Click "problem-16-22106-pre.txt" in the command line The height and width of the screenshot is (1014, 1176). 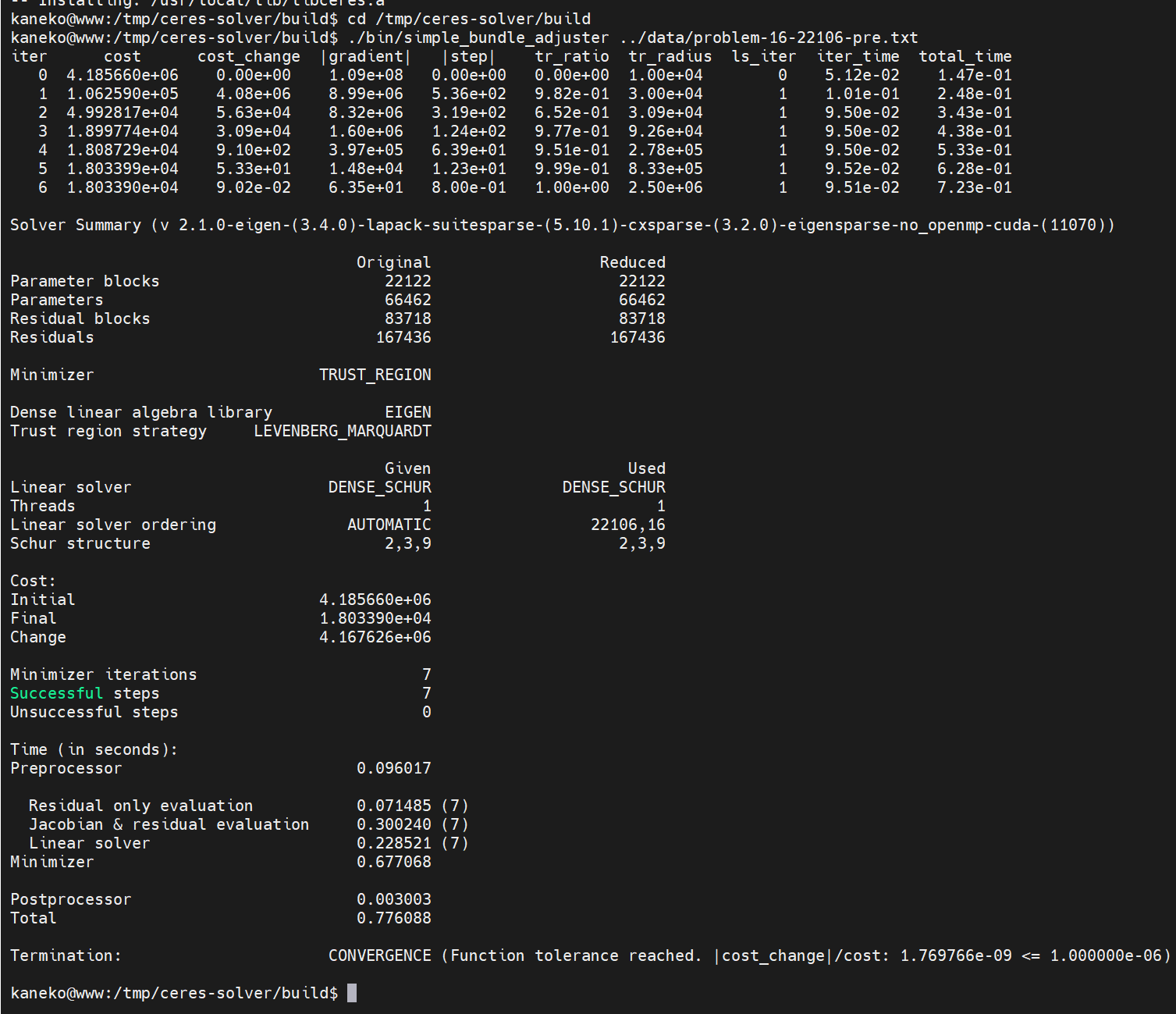(806, 37)
